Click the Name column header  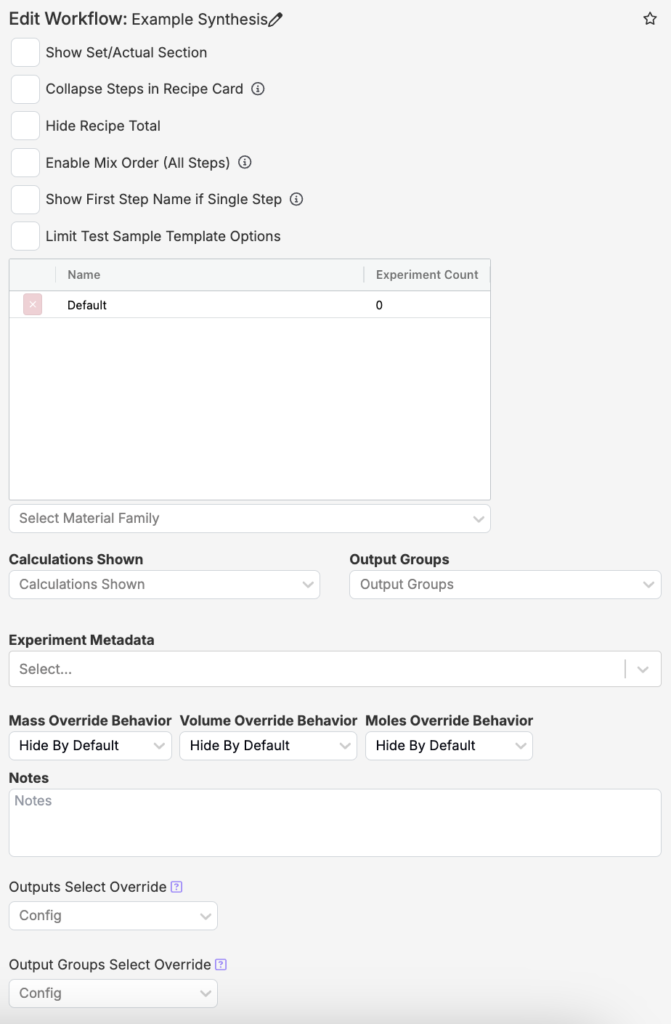(x=84, y=275)
